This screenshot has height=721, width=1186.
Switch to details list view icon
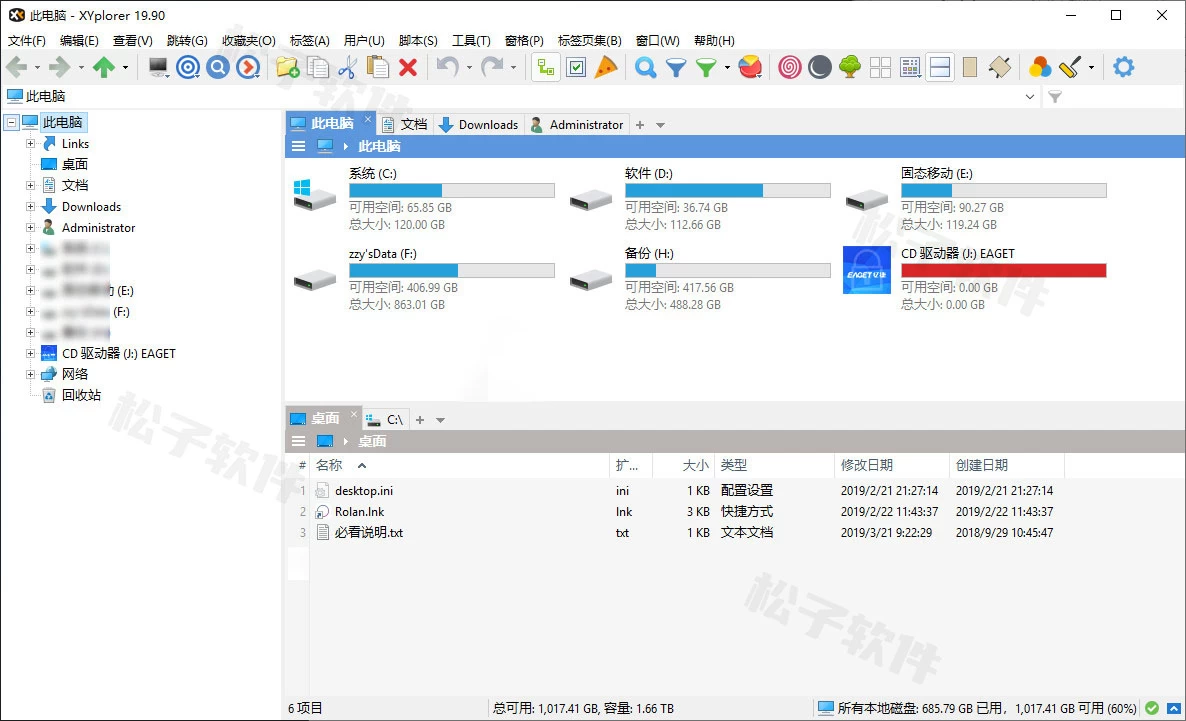pos(911,67)
